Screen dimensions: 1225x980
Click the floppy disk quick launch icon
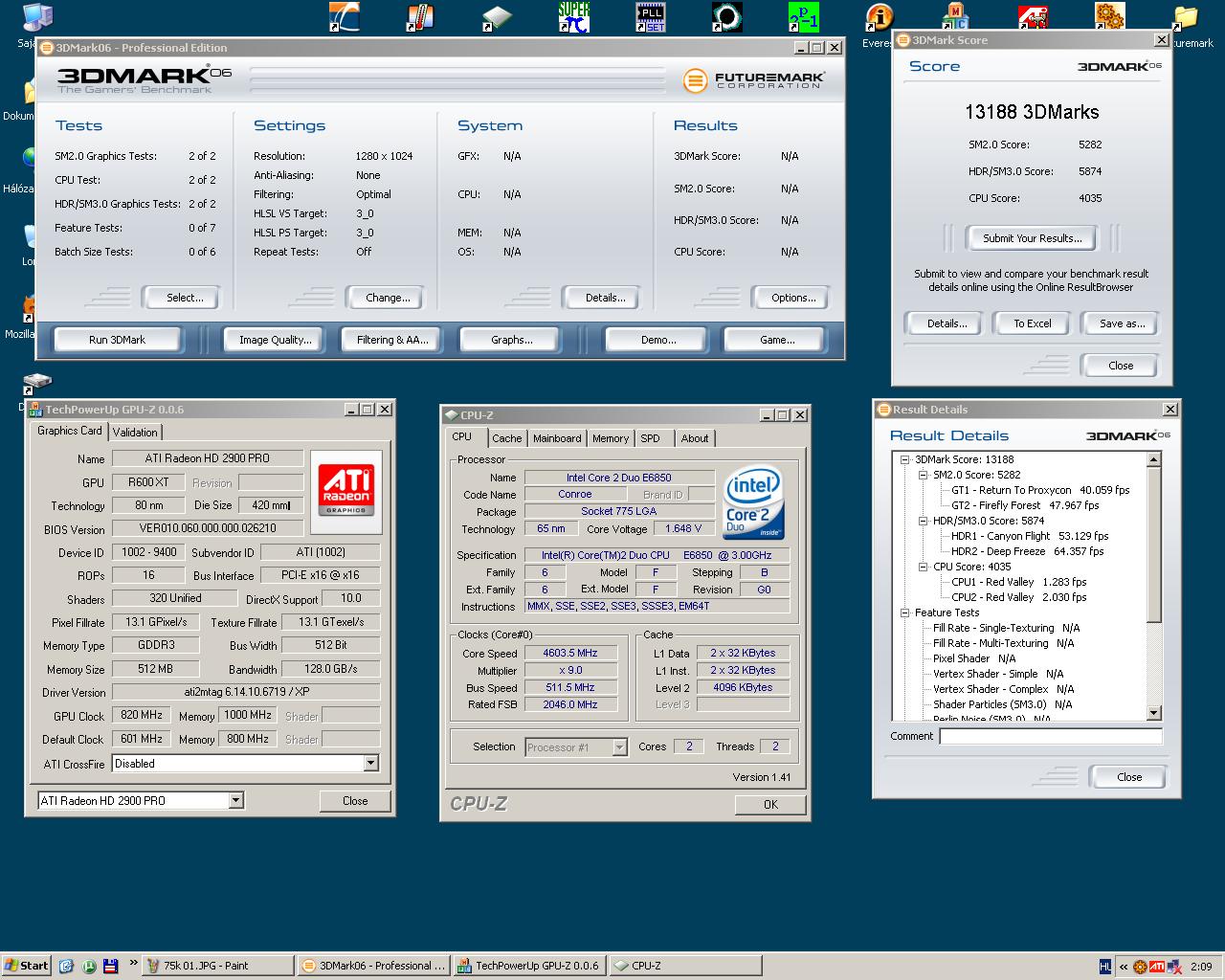point(110,966)
